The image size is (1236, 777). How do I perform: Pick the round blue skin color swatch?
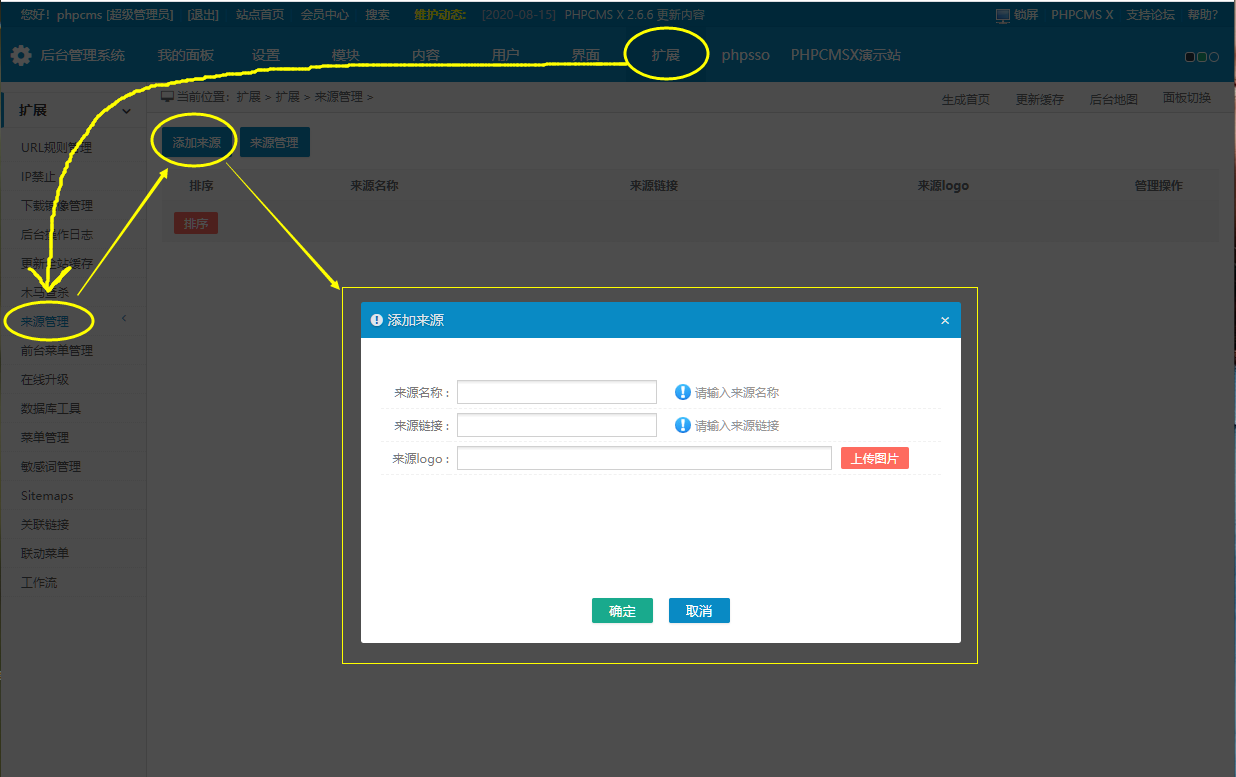(x=1214, y=57)
